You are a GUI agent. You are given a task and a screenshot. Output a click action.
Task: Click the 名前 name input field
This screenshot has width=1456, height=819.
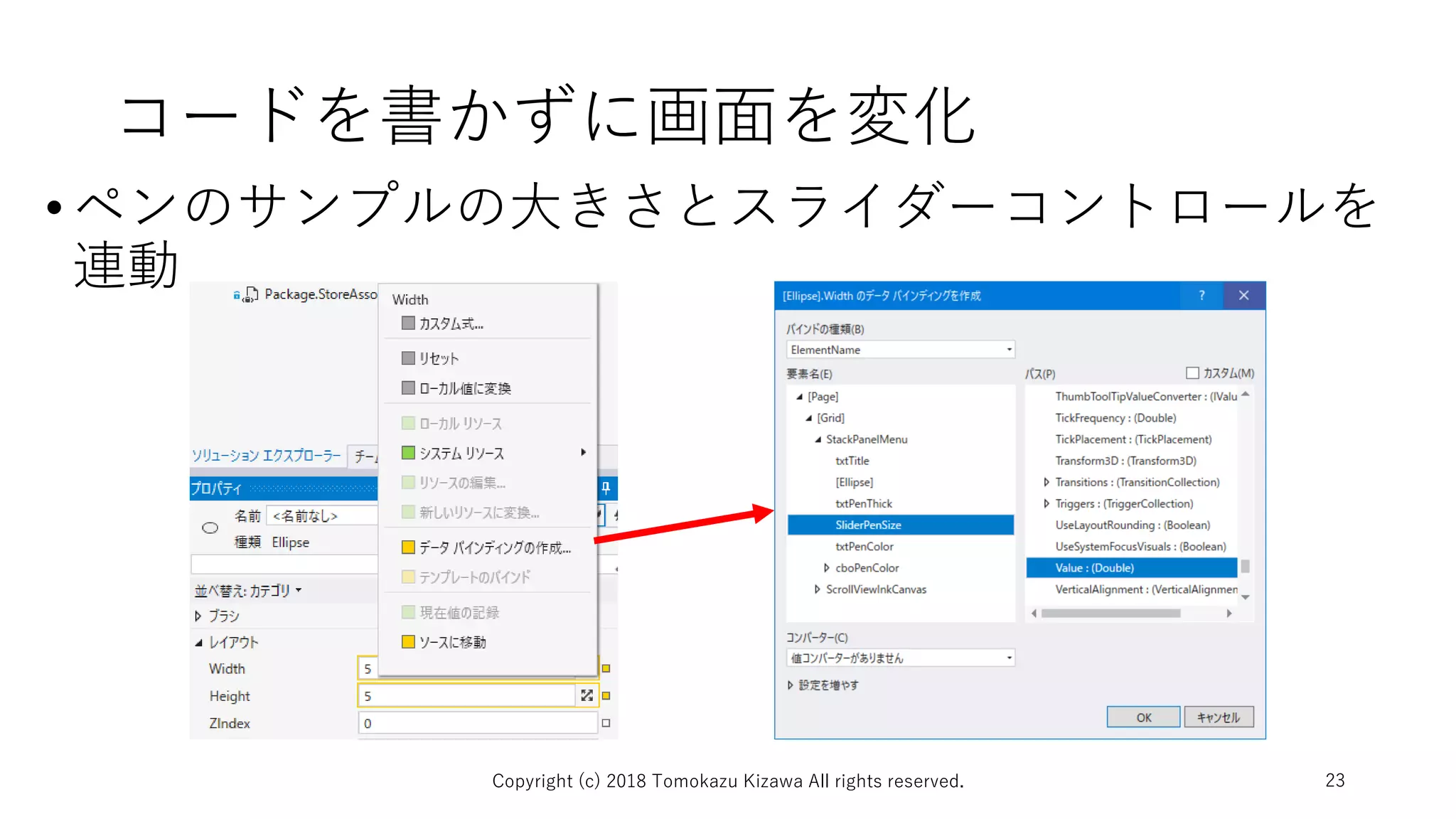tap(322, 515)
